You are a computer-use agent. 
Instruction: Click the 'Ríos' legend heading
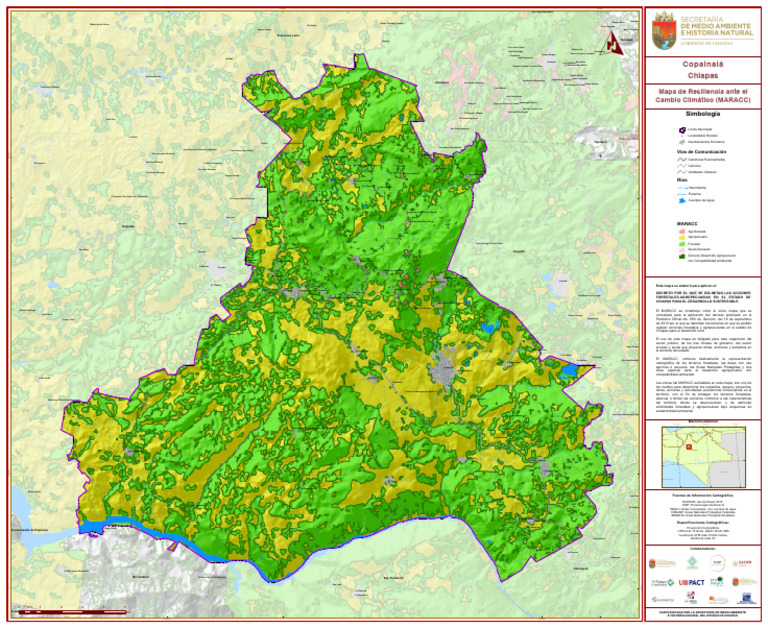point(682,180)
